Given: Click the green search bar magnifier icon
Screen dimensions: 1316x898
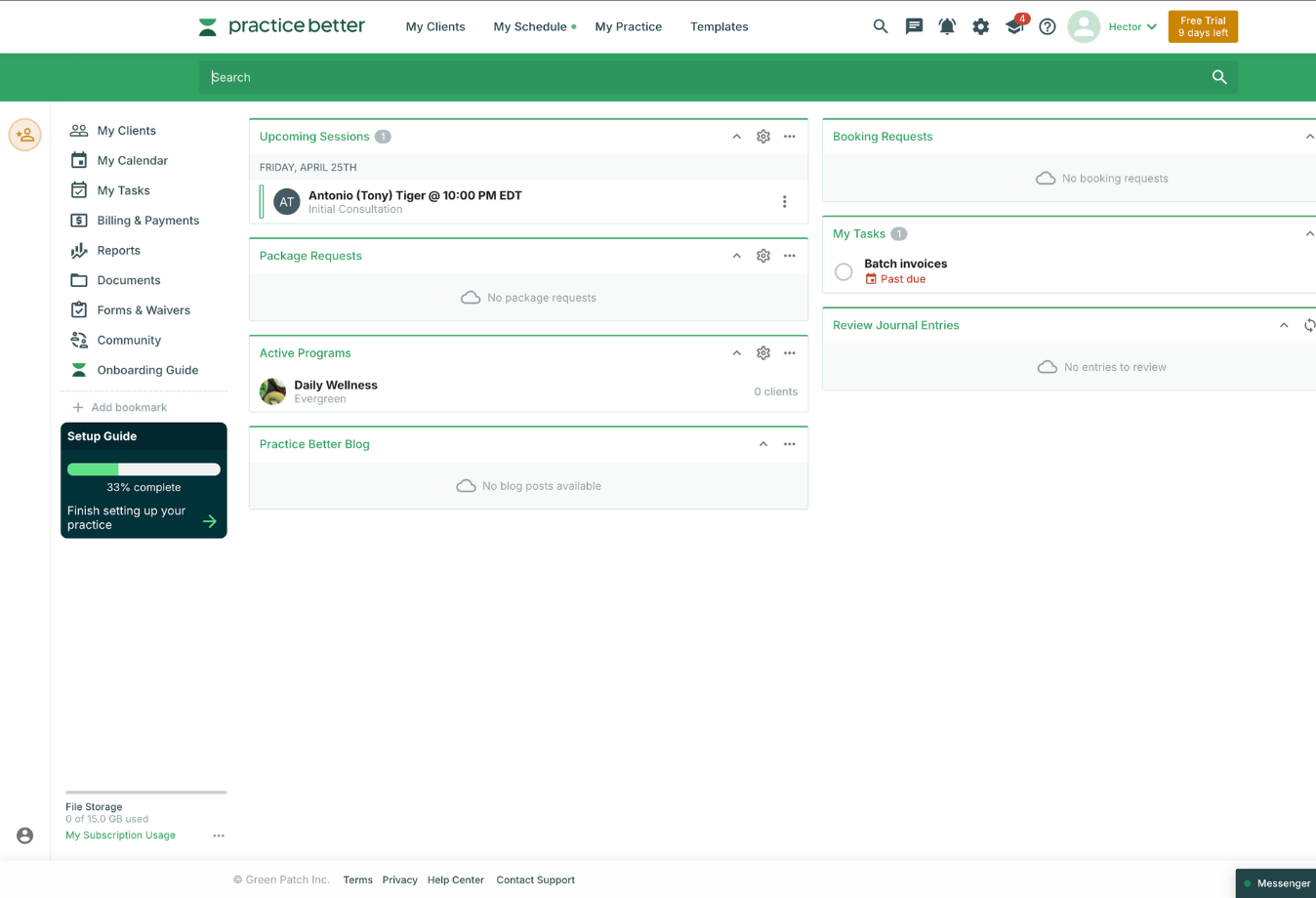Looking at the screenshot, I should 1219,77.
